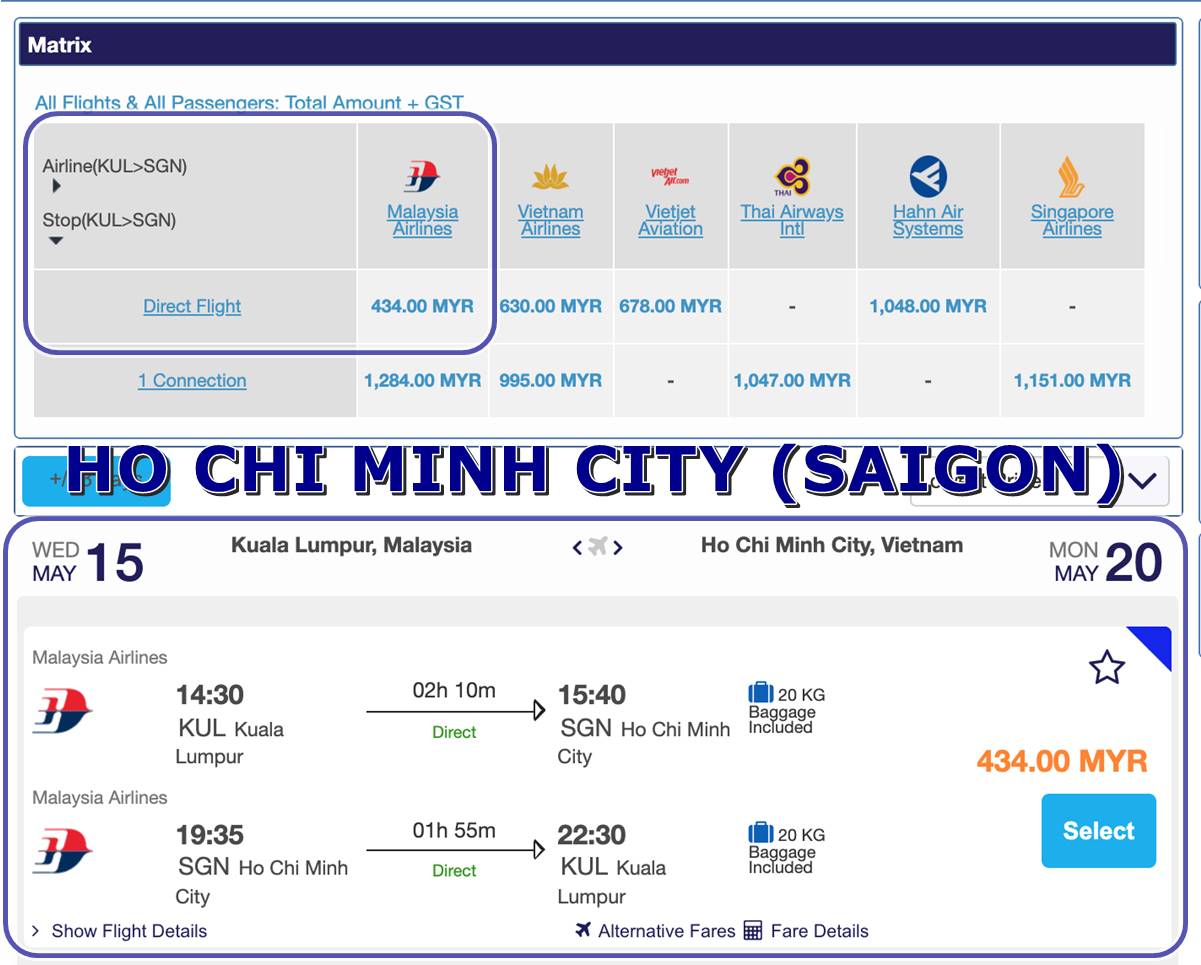Collapse Stop(KUL>SGN) arrow in matrix

tap(56, 240)
